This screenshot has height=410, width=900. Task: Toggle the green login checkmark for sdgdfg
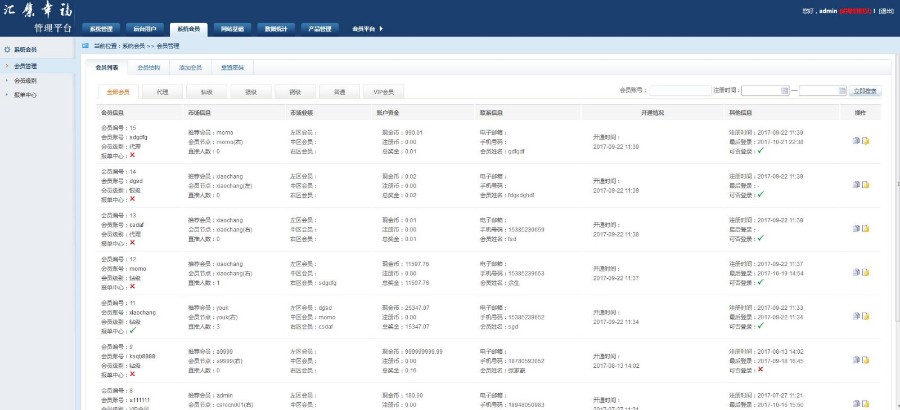[761, 150]
